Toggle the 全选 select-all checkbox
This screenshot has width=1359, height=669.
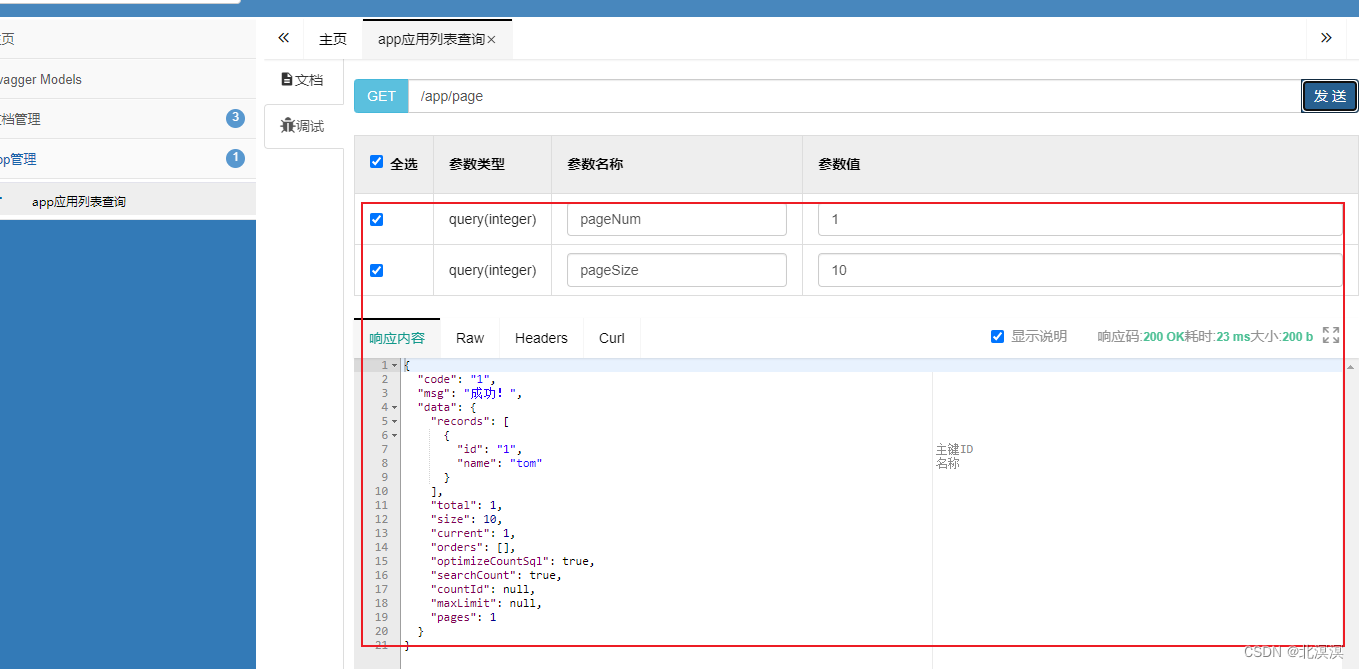click(x=376, y=162)
